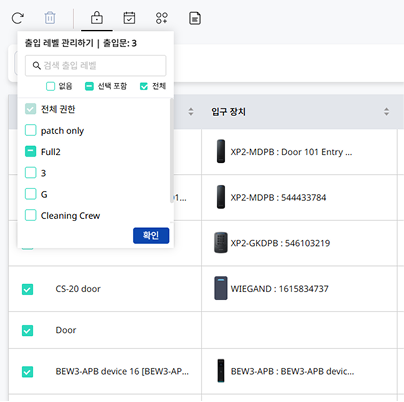Enable the Cleaning Crew checkbox
The width and height of the screenshot is (404, 402).
tap(31, 215)
